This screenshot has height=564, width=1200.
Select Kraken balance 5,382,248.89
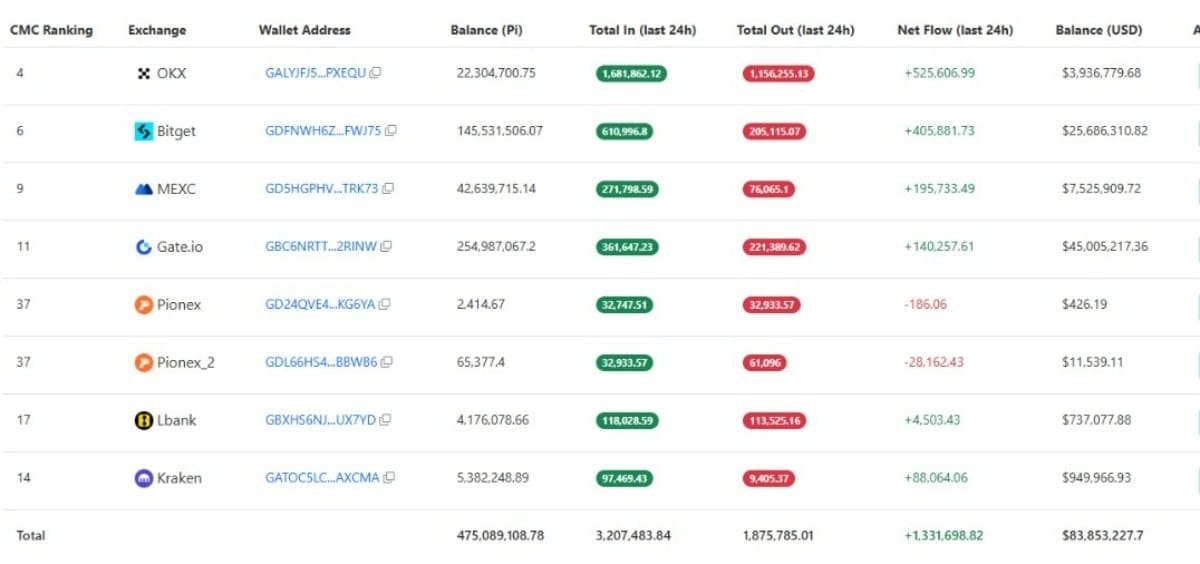[493, 478]
